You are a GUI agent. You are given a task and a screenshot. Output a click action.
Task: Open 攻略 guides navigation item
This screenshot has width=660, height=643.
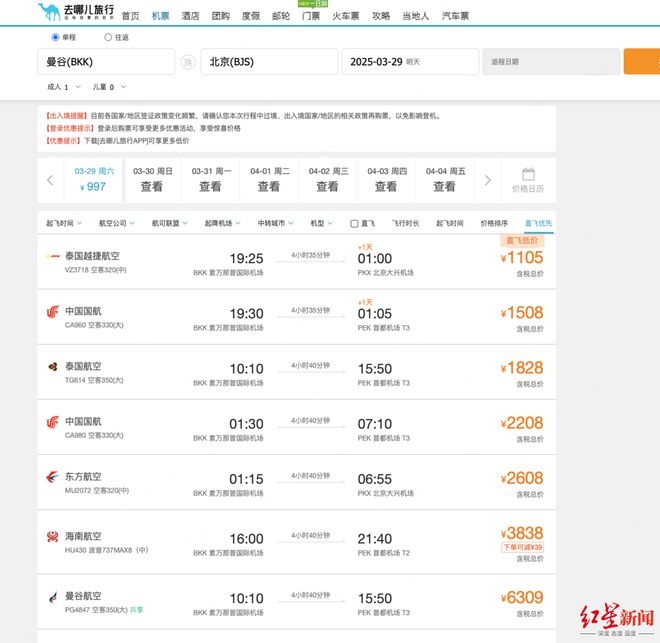click(x=381, y=16)
